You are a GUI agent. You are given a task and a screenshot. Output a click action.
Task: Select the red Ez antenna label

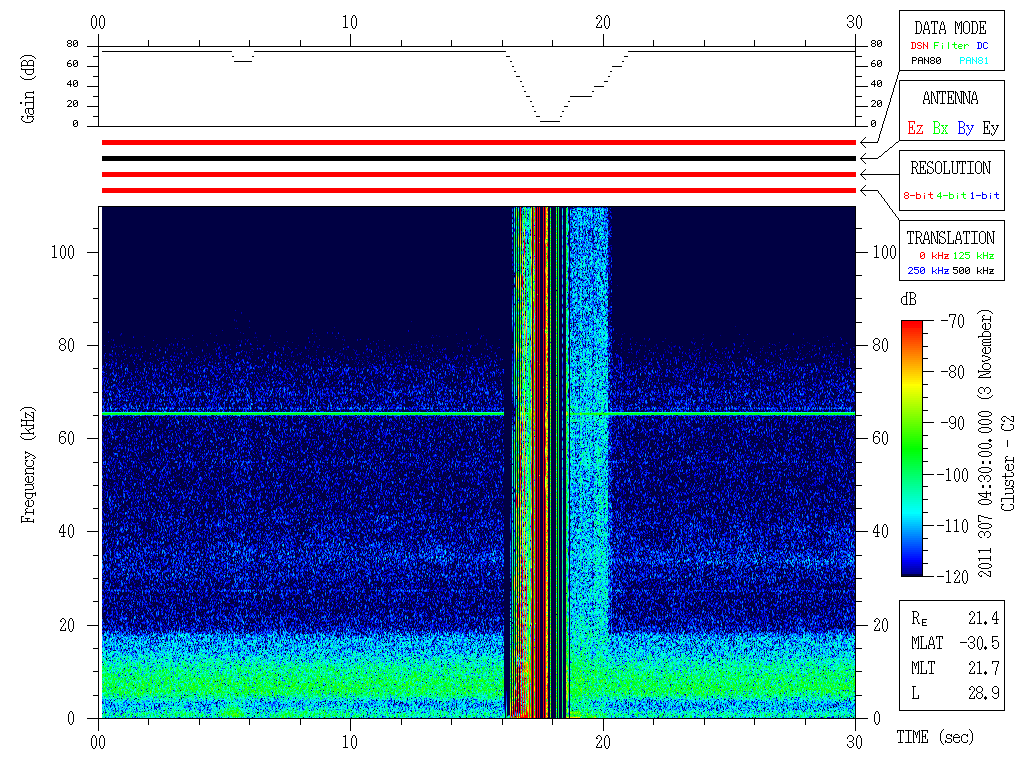[915, 129]
